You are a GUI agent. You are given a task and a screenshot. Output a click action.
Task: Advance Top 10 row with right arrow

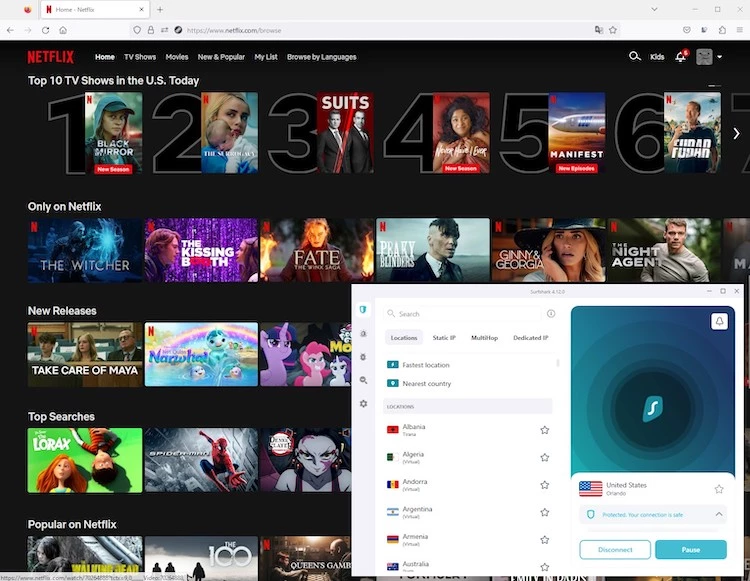pos(737,133)
